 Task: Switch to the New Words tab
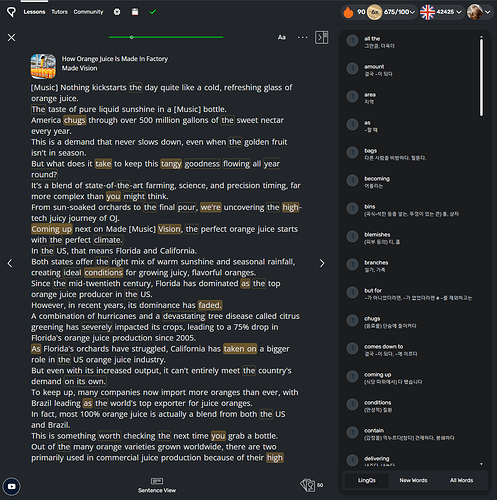413,480
